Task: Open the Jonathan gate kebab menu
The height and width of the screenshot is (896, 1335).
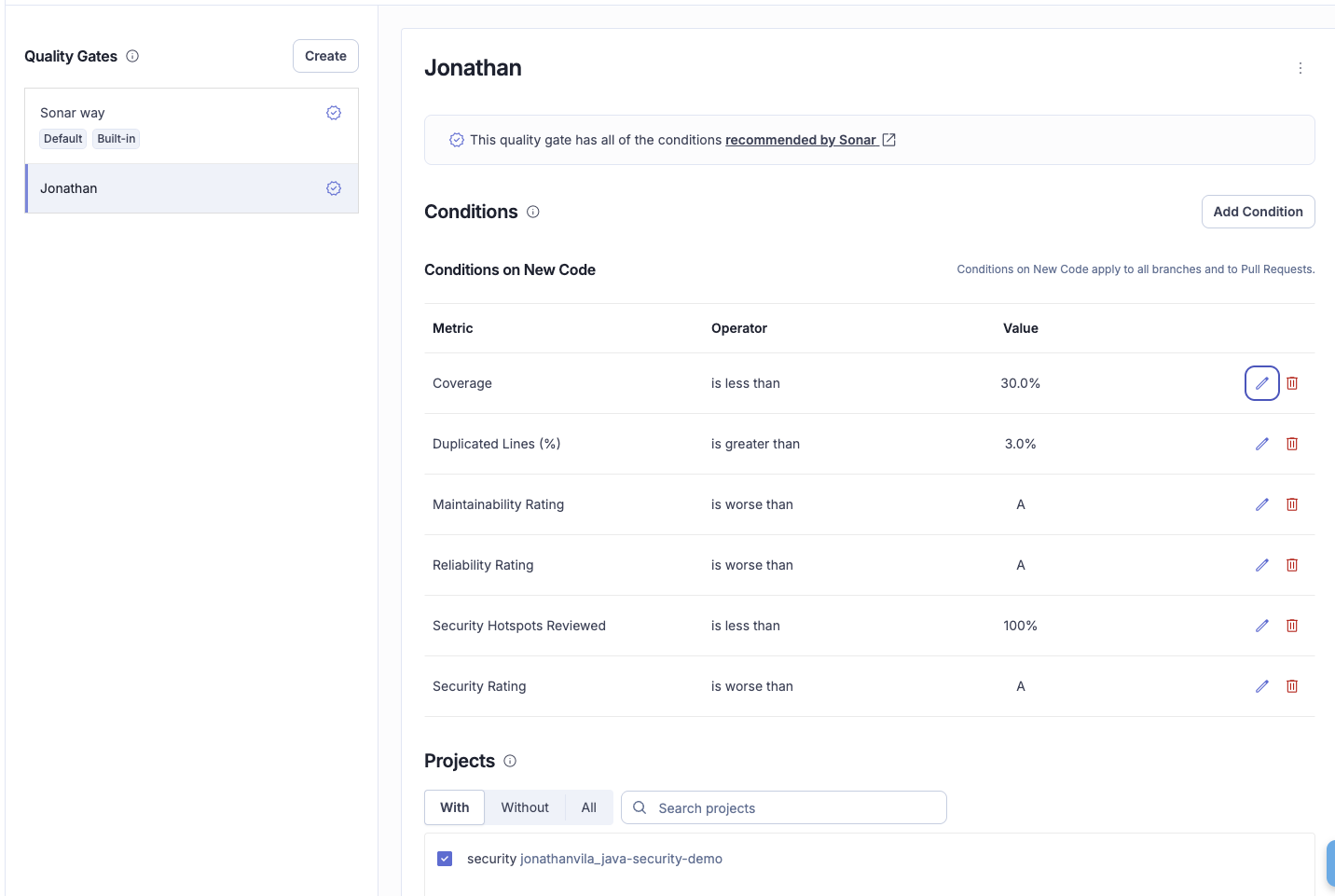Action: click(x=1300, y=68)
